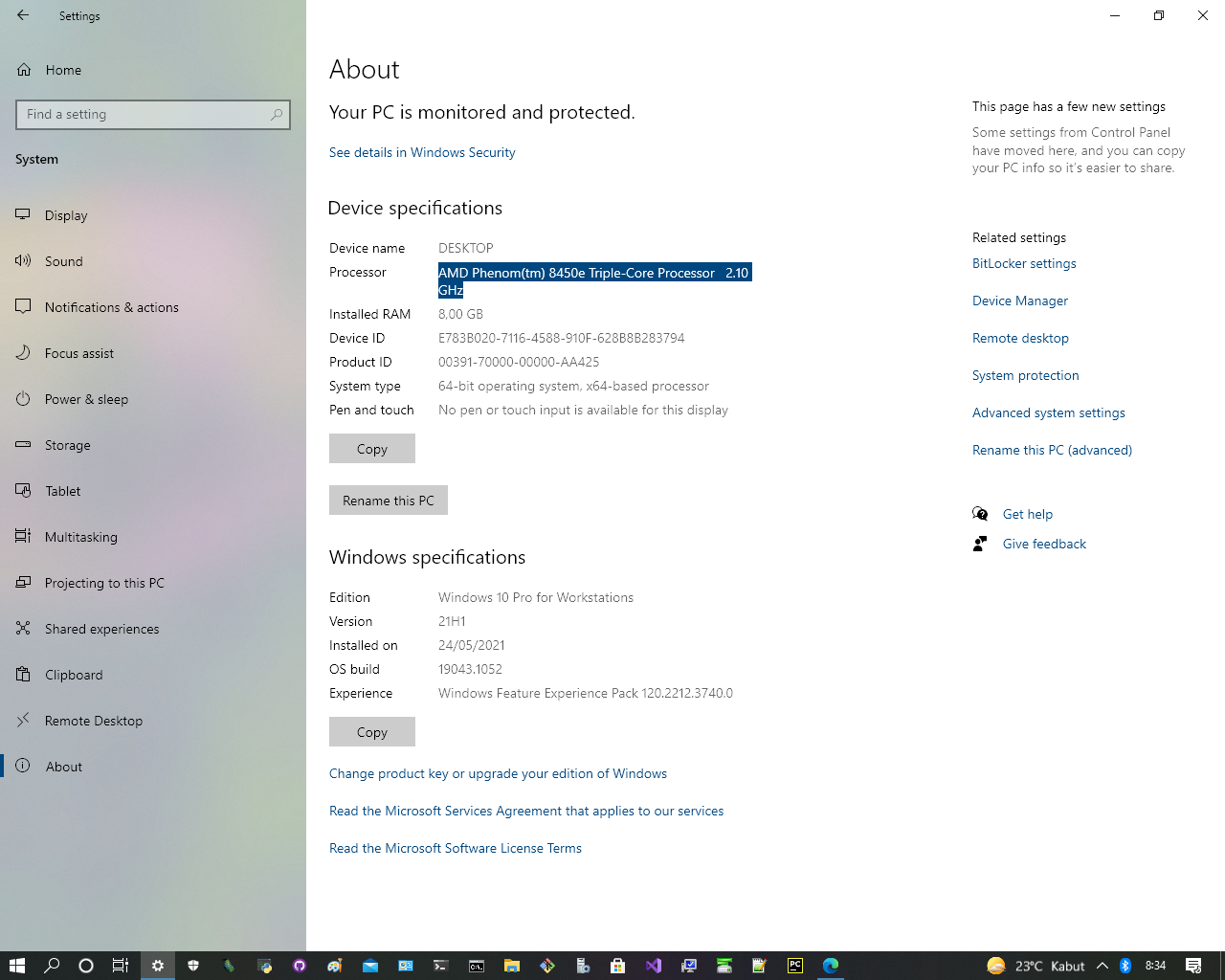Click the Bluetooth tray icon

(1125, 966)
